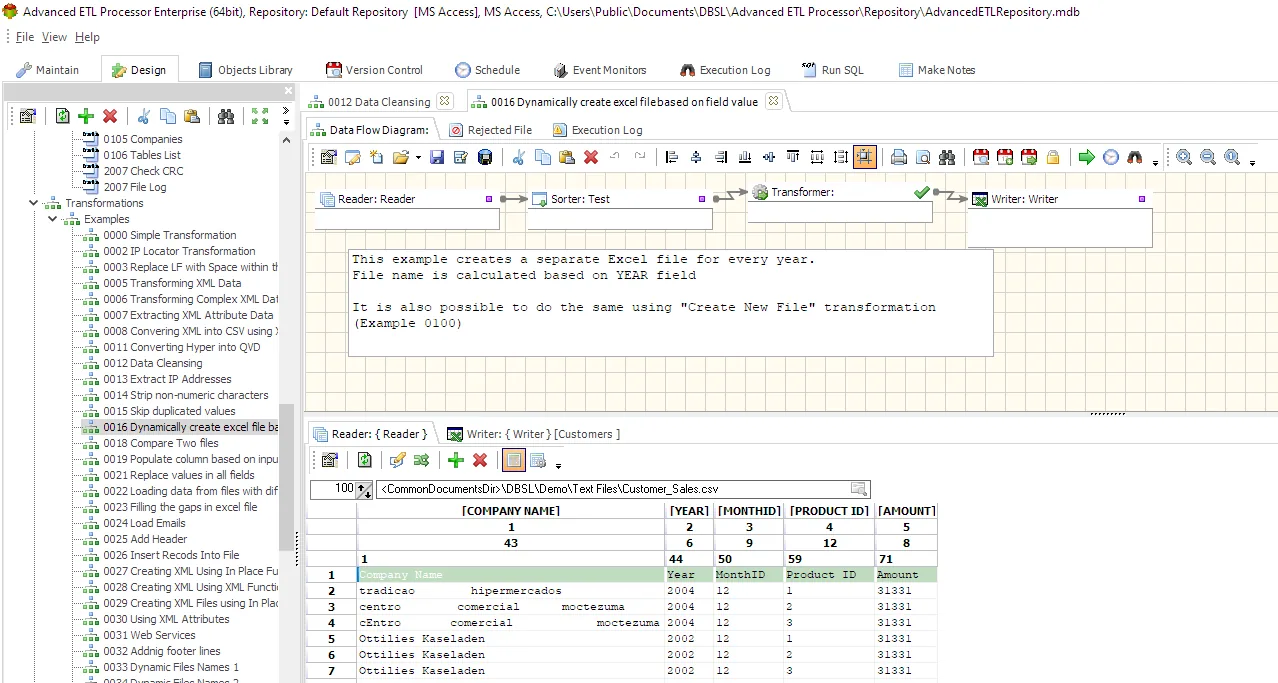Image resolution: width=1278 pixels, height=683 pixels.
Task: Click the clock schedule icon in the diagram toolbar
Action: point(1111,157)
